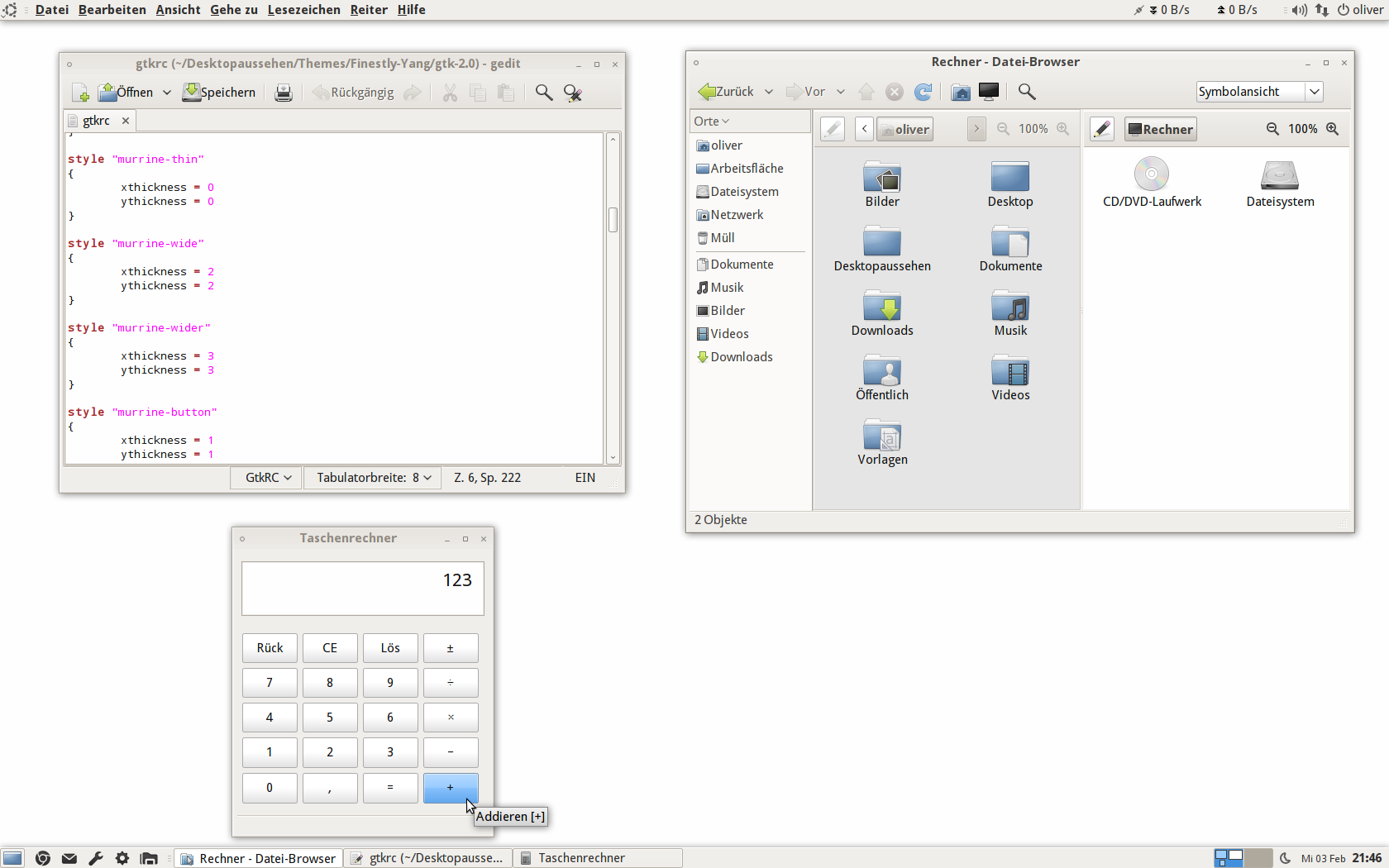Click the print icon in gedit toolbar
1389x868 pixels.
pyautogui.click(x=283, y=93)
